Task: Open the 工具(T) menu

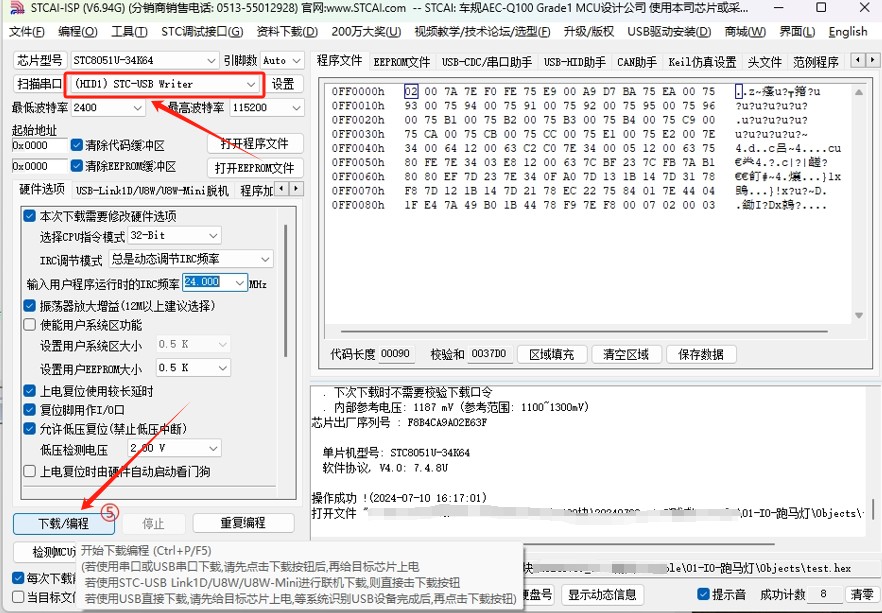Action: coord(129,32)
